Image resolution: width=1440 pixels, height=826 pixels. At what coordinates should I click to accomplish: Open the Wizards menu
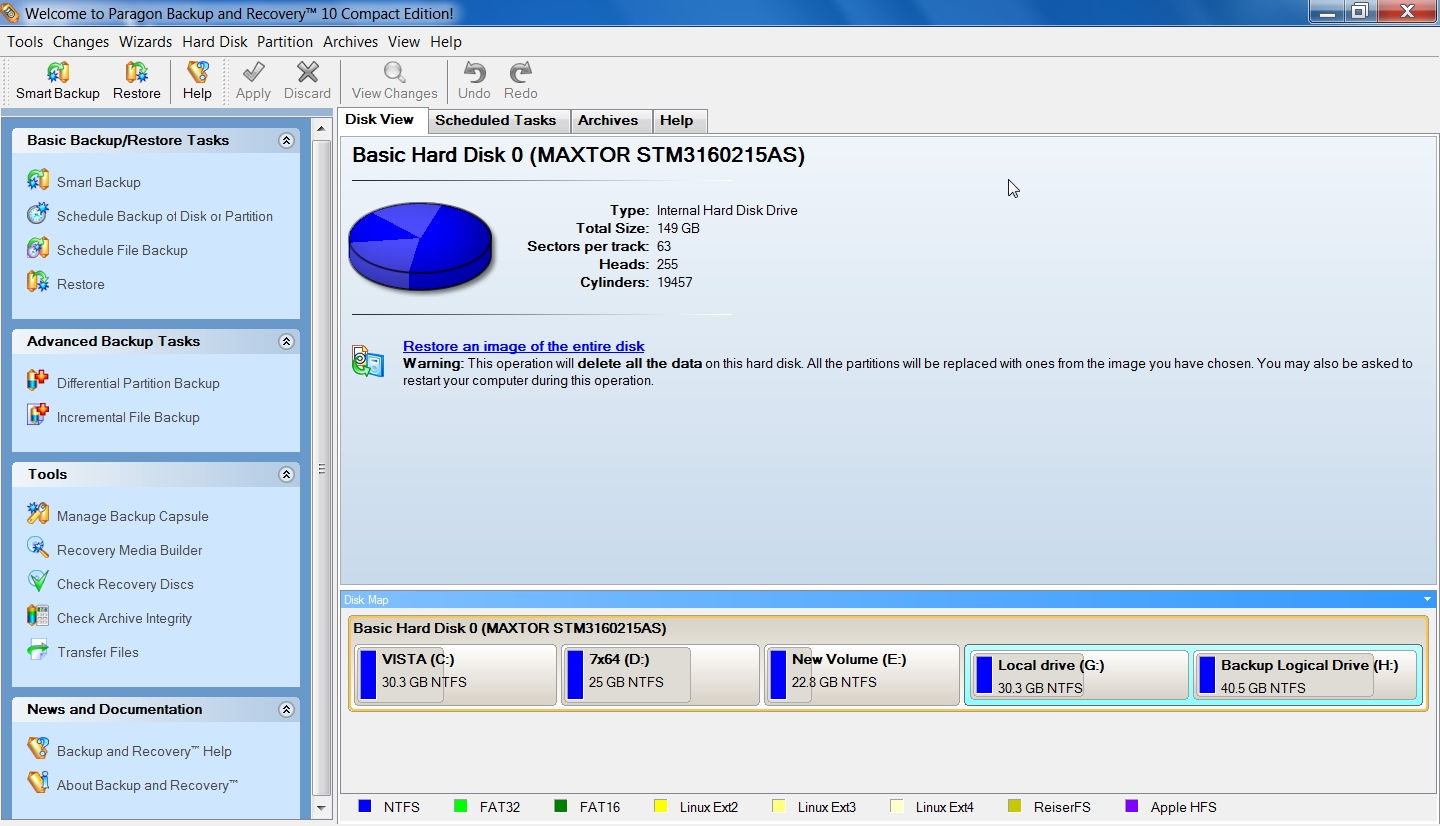[145, 42]
